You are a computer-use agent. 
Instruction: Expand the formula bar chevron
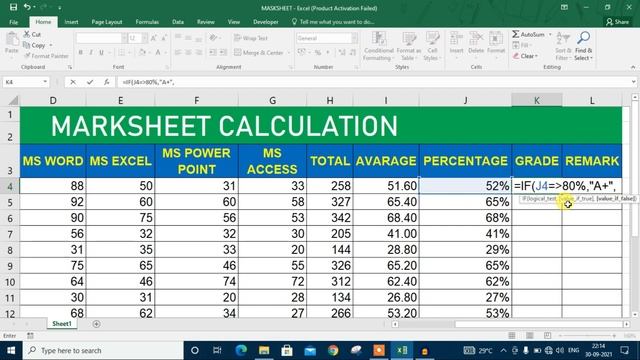[633, 82]
